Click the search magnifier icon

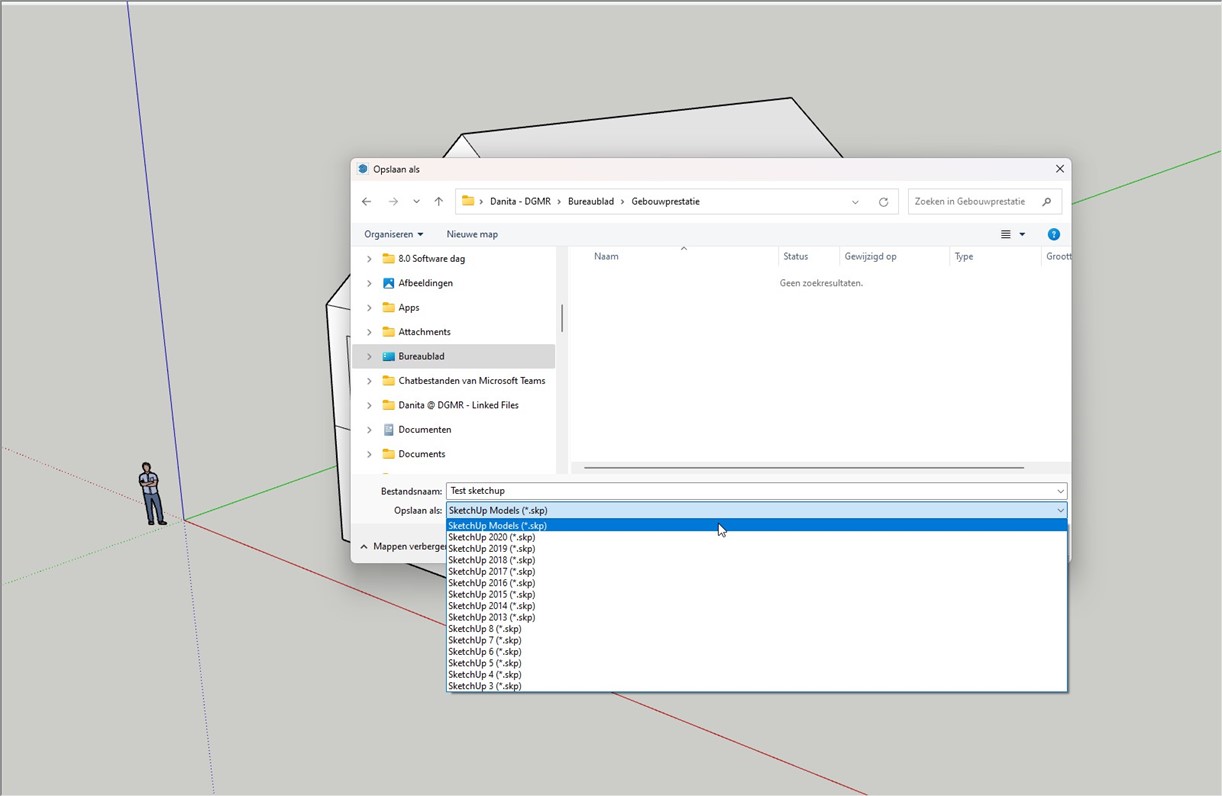[x=1047, y=202]
